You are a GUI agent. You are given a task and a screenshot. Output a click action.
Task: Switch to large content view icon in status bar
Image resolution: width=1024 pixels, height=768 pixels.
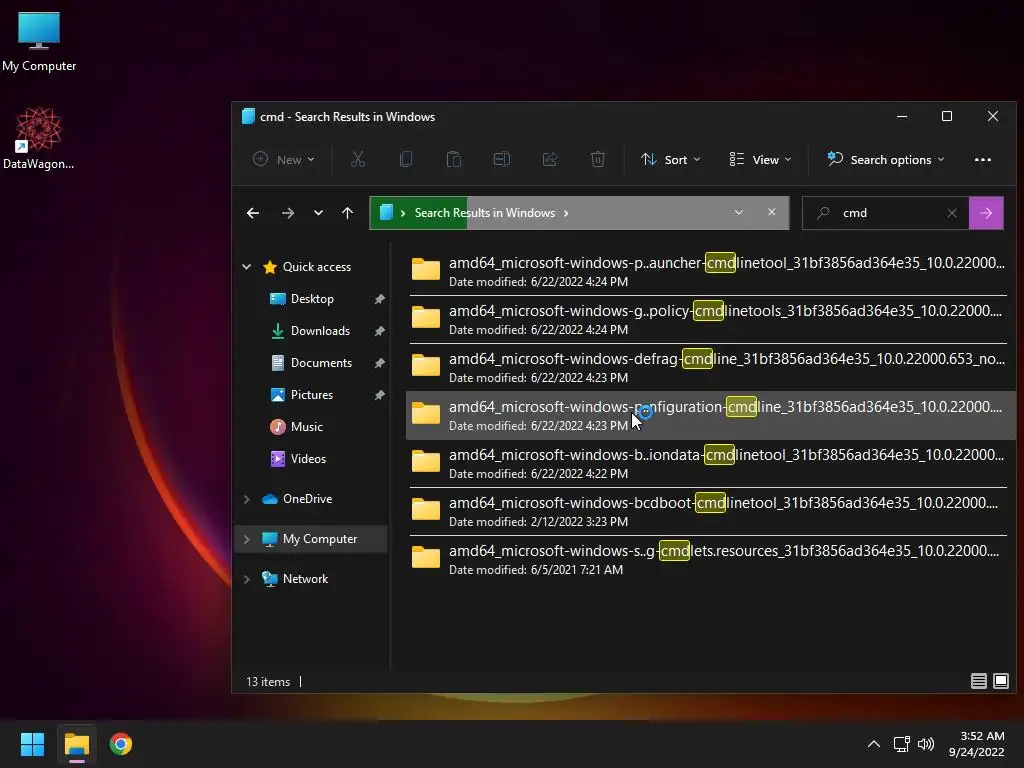tap(1001, 681)
